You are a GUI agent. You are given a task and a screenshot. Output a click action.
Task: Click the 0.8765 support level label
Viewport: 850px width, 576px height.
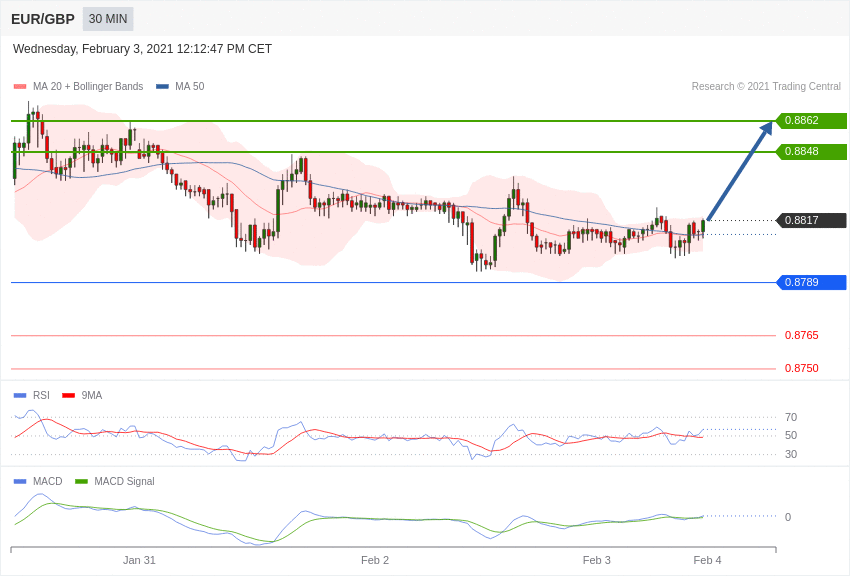tap(801, 335)
